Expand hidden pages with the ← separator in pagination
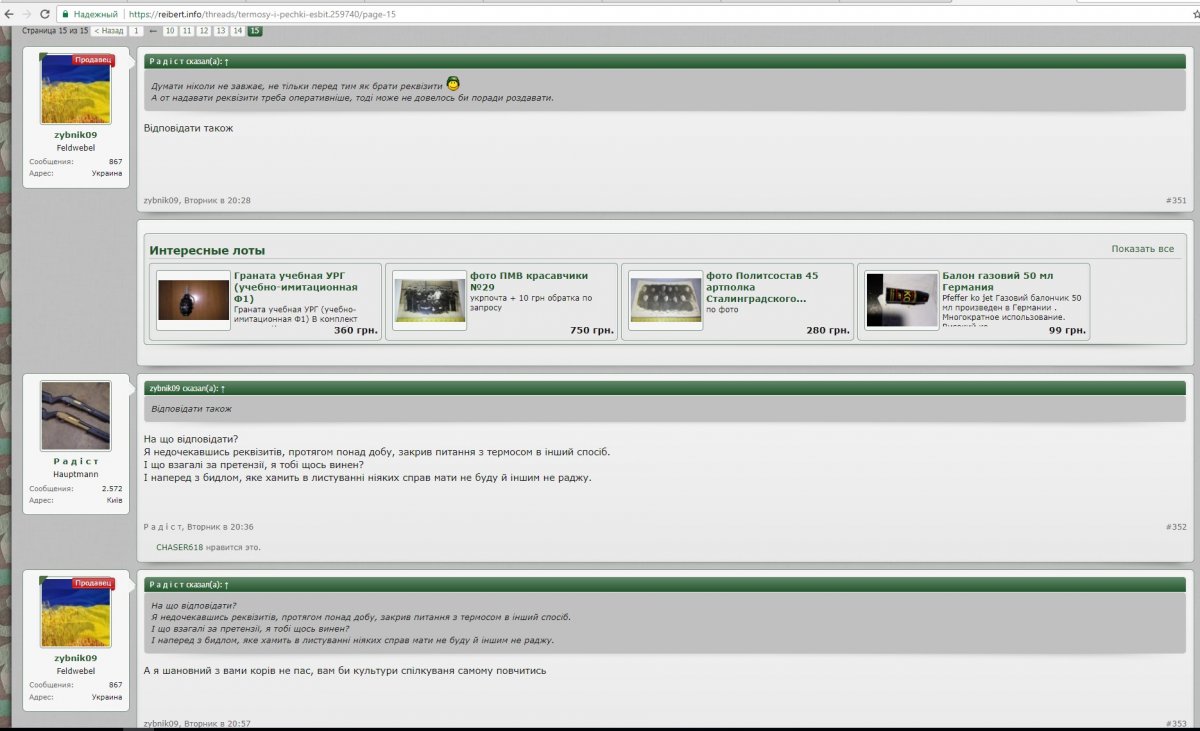The height and width of the screenshot is (731, 1200). 153,31
